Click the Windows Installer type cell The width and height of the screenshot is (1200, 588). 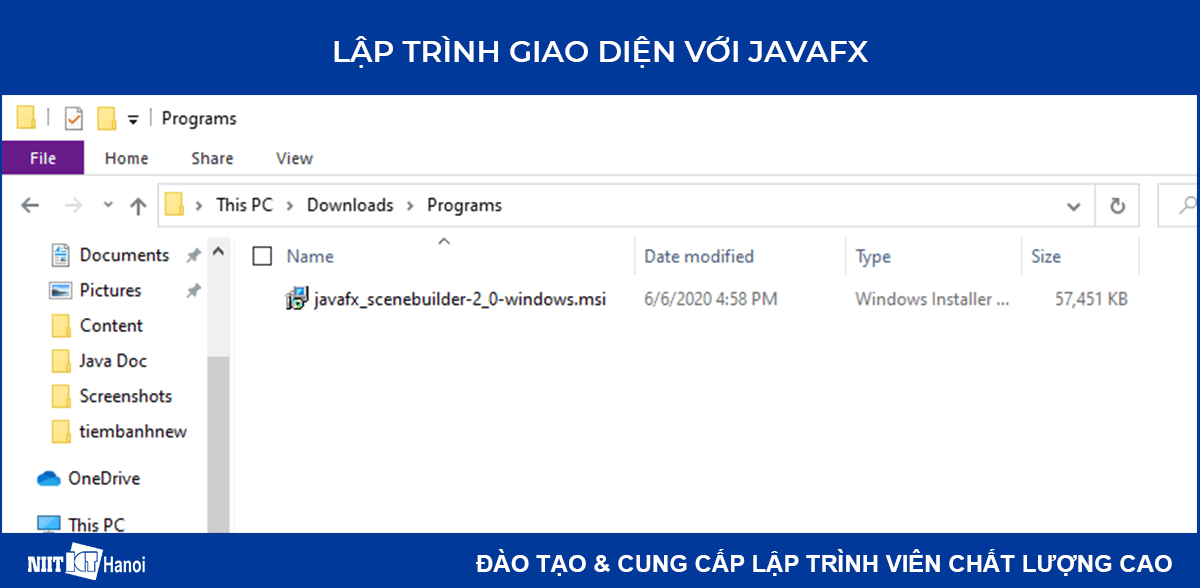(x=932, y=298)
